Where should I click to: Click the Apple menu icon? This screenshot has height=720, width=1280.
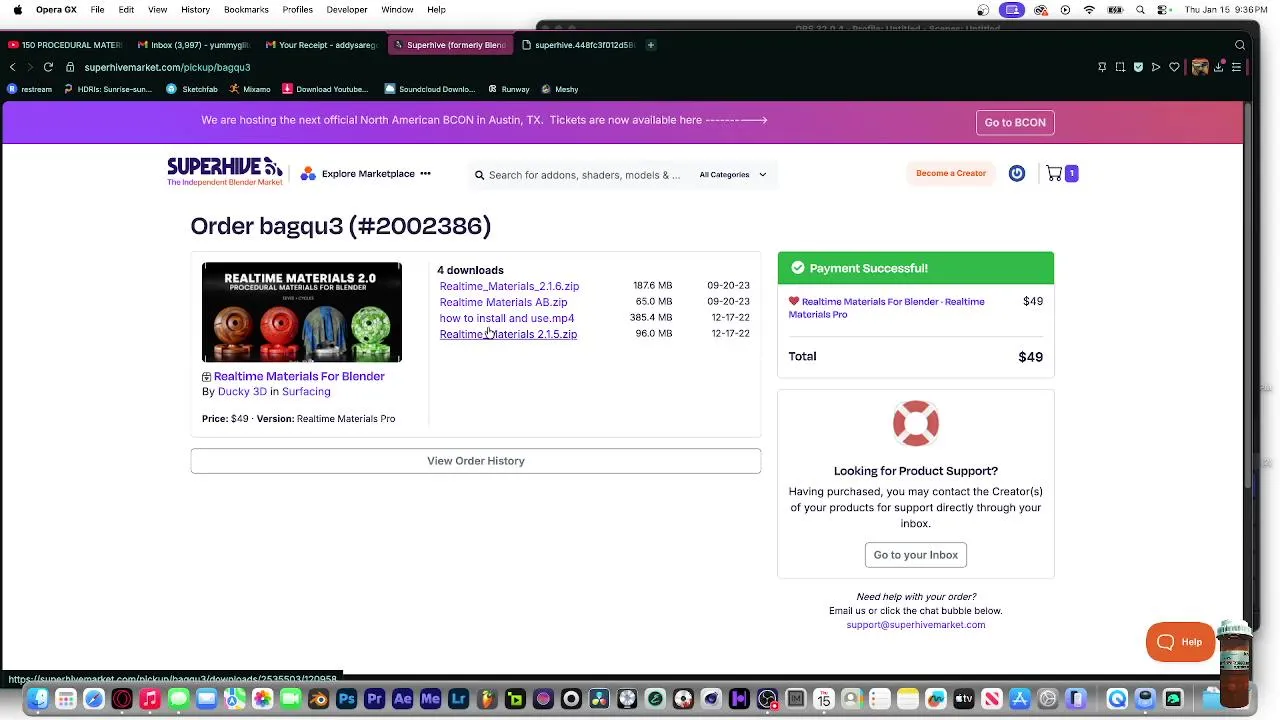(17, 9)
